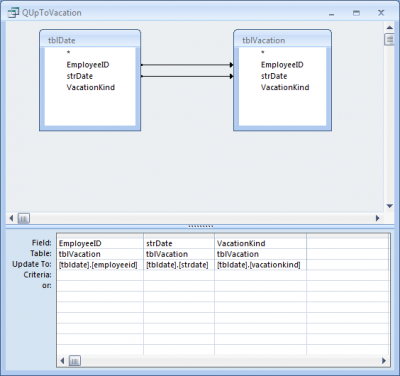The height and width of the screenshot is (376, 400).
Task: Minimize the QUpToVacation window
Action: click(331, 14)
